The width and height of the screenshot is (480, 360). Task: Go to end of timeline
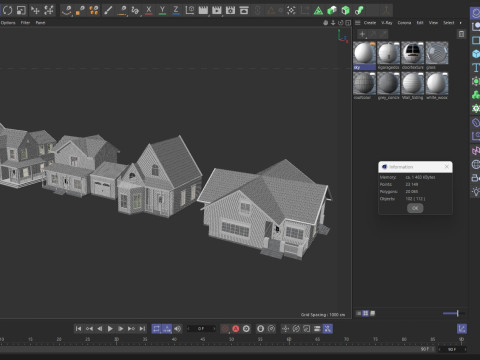coord(142,329)
